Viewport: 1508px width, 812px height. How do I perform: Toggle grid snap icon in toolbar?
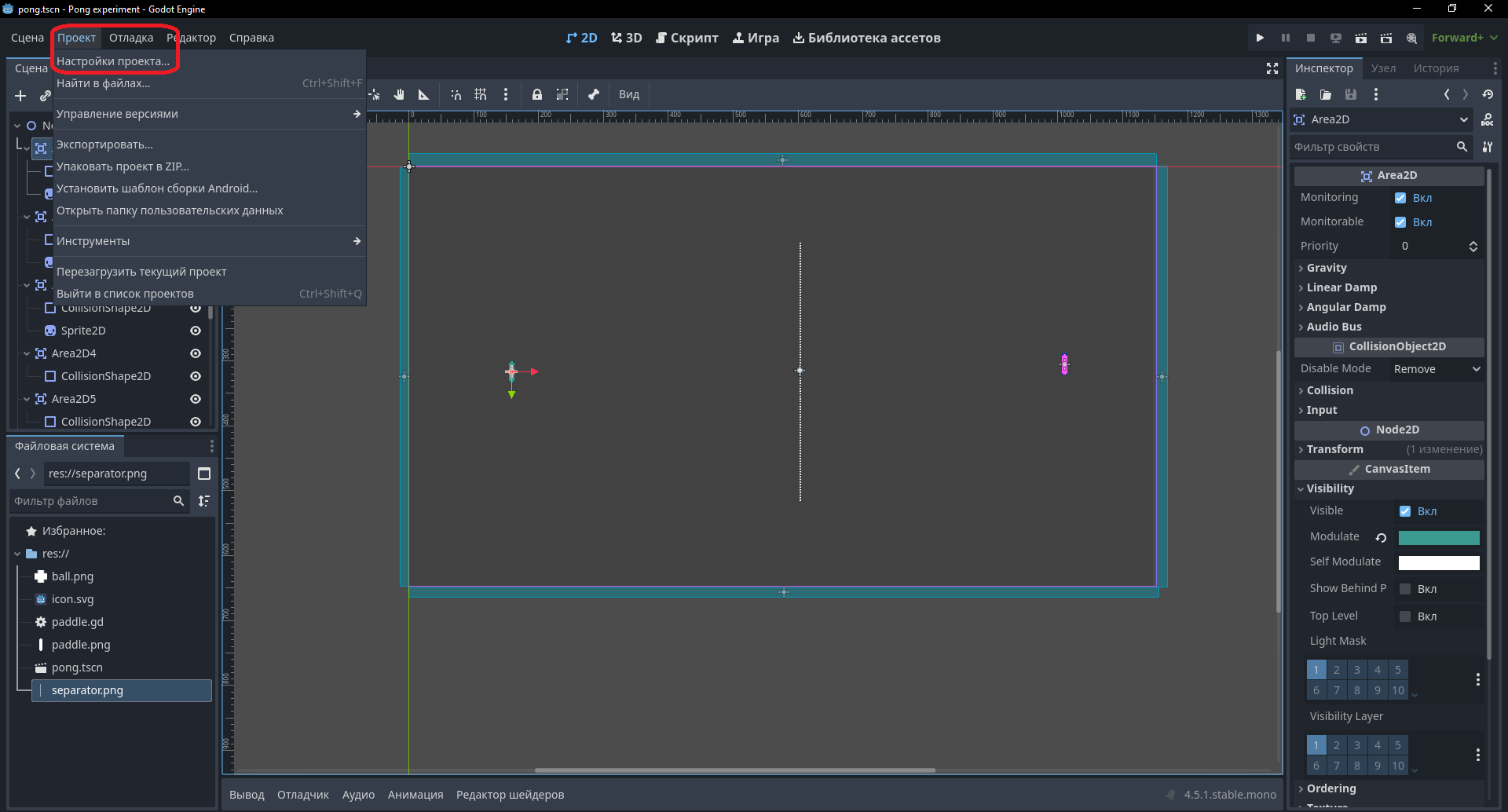pyautogui.click(x=481, y=94)
